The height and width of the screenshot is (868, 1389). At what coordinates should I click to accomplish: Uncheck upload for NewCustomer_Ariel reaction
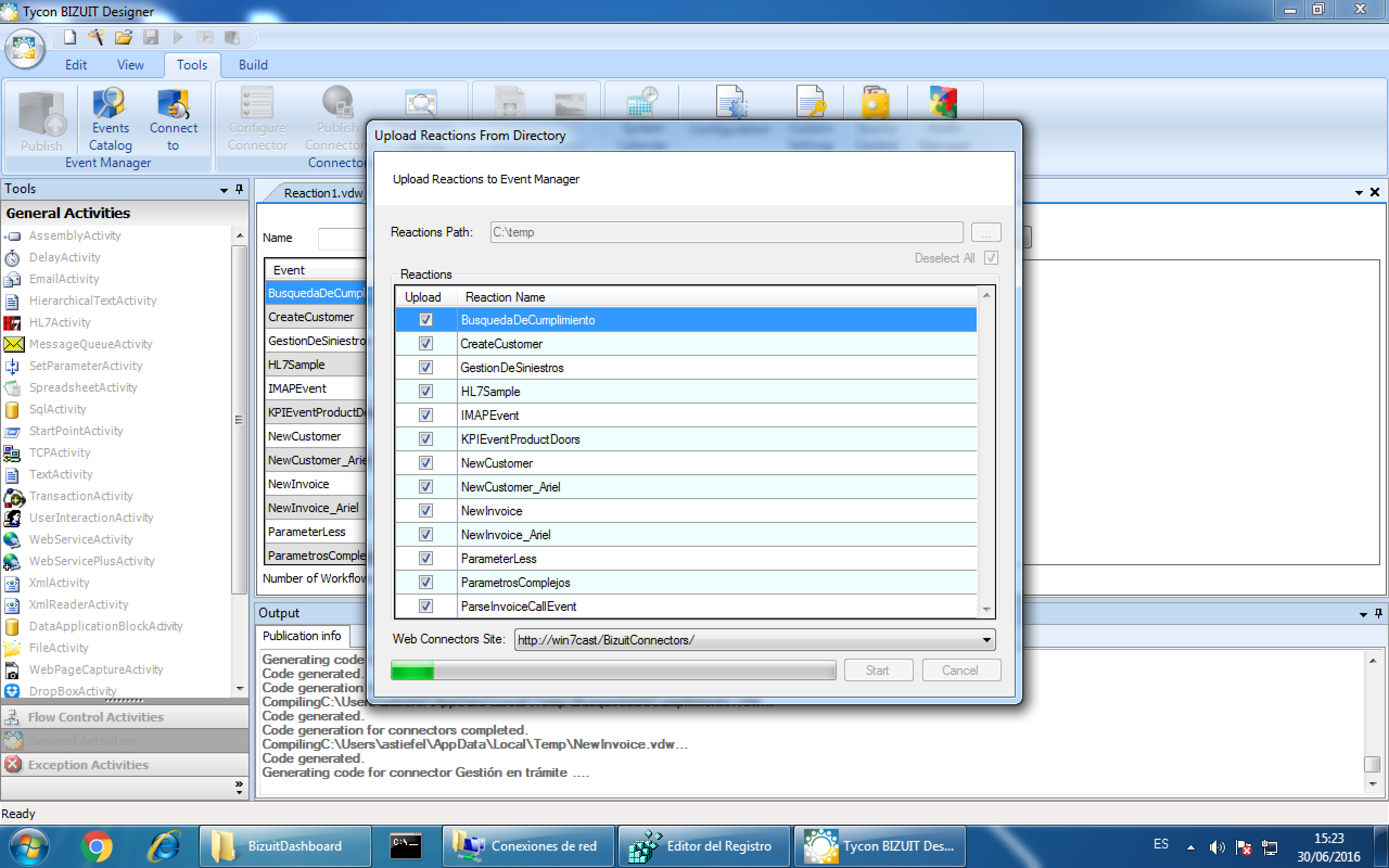point(425,487)
